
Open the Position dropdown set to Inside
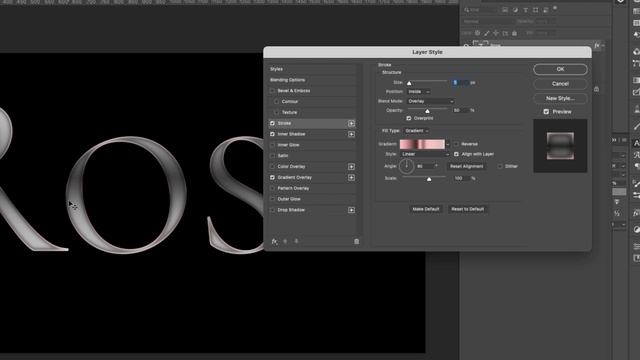click(x=418, y=92)
